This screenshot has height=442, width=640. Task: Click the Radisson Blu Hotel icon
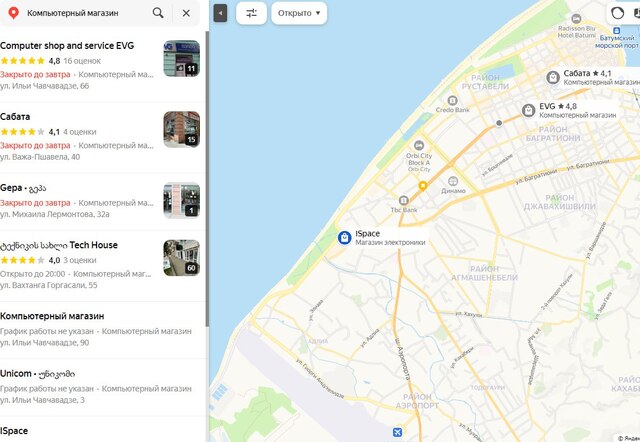(x=576, y=18)
